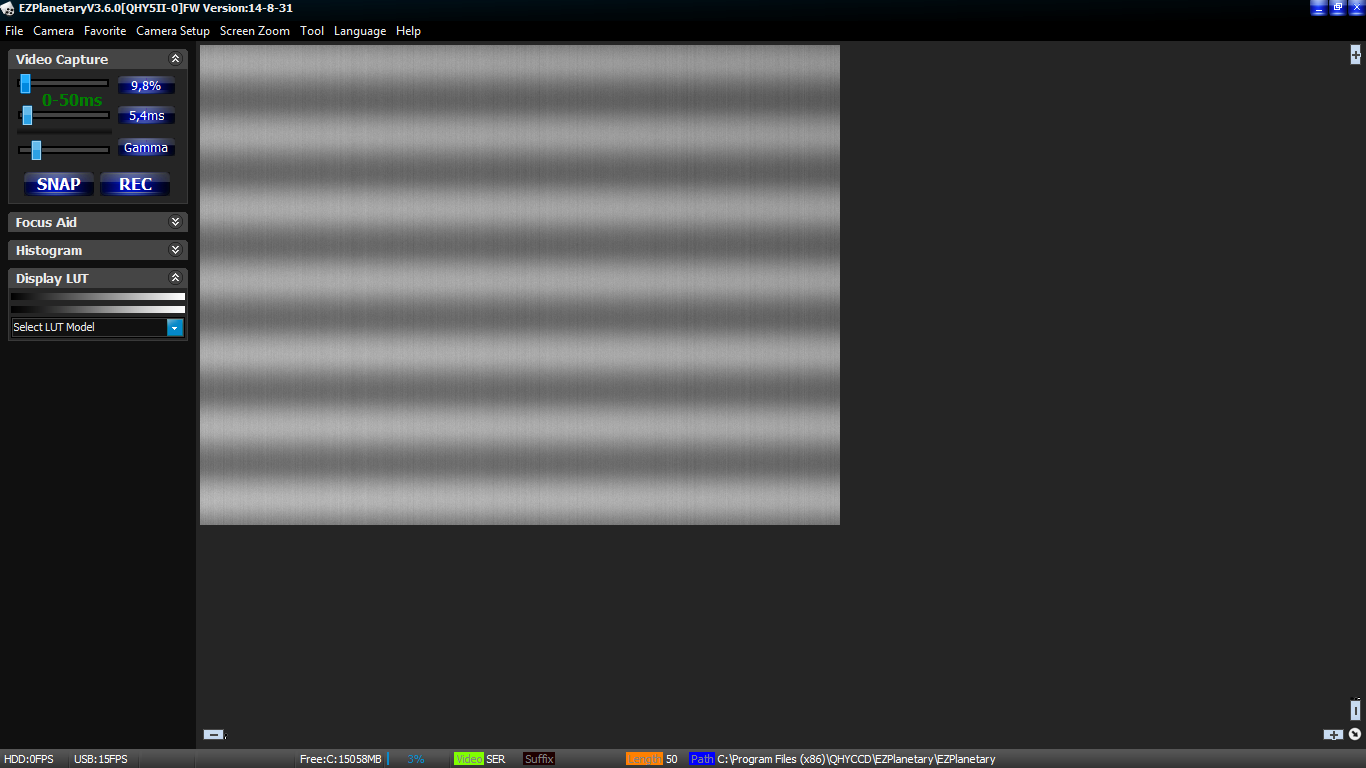Click the green Video label in status bar
Viewport: 1366px width, 768px height.
click(x=468, y=759)
